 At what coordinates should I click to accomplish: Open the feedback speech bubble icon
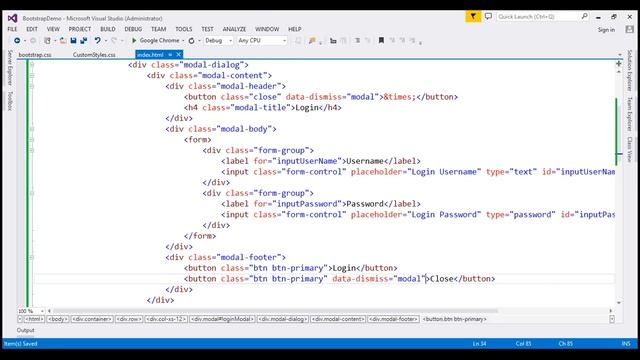(x=488, y=16)
